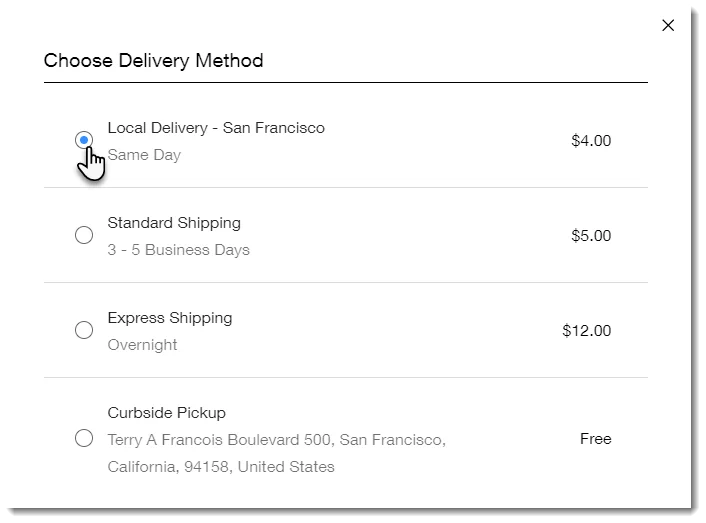Click the California, 94158, United States line

pos(221,467)
